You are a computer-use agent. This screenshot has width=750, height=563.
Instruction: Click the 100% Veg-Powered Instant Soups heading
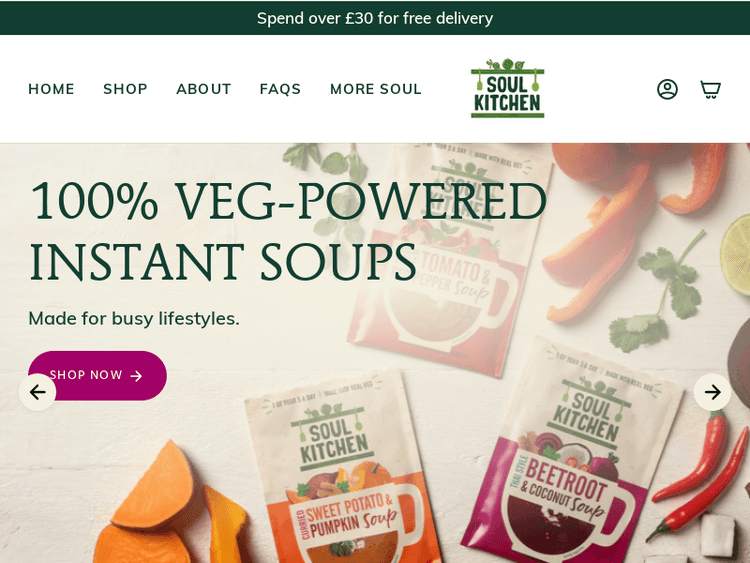point(287,230)
